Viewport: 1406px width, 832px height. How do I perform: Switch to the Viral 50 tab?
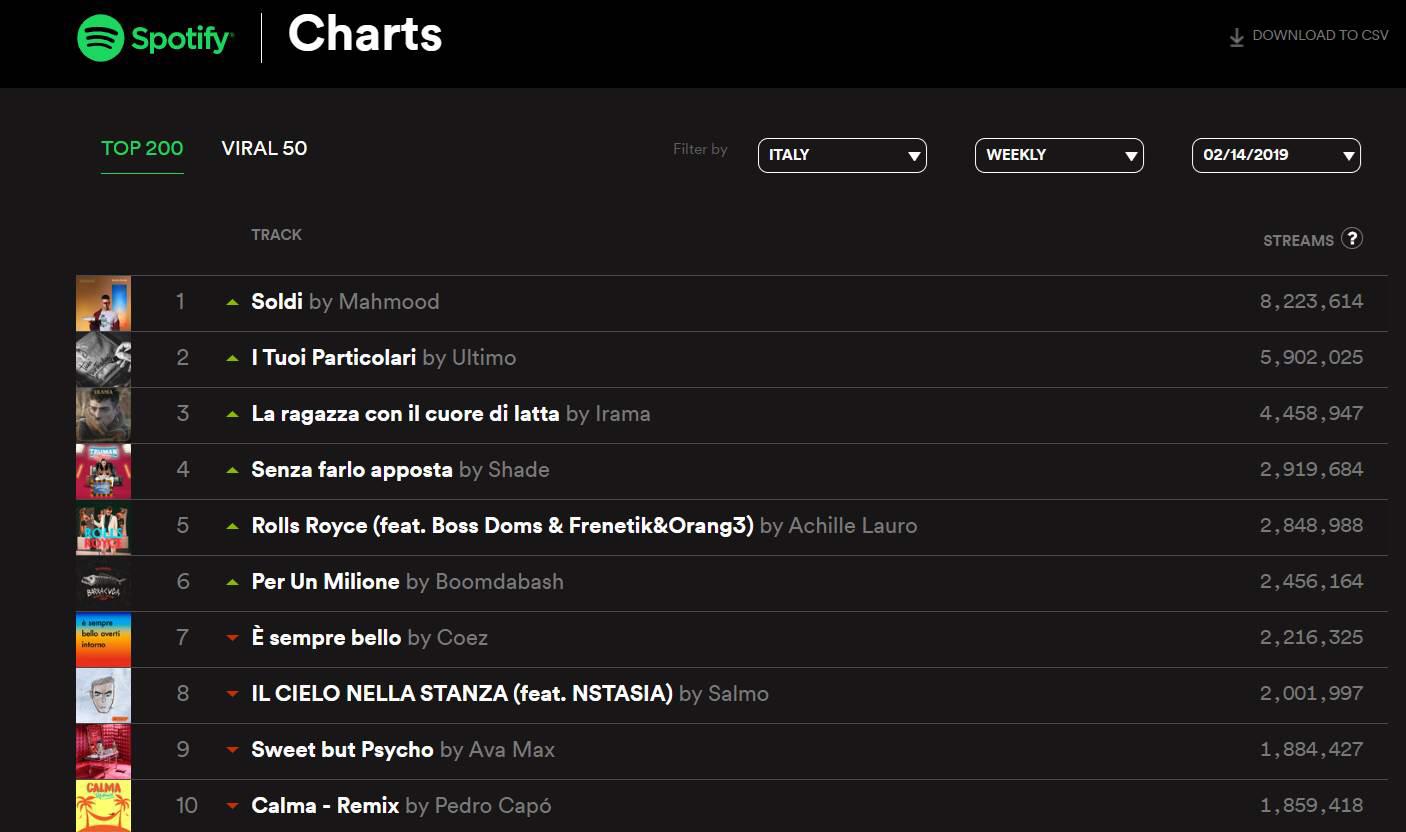pyautogui.click(x=264, y=148)
